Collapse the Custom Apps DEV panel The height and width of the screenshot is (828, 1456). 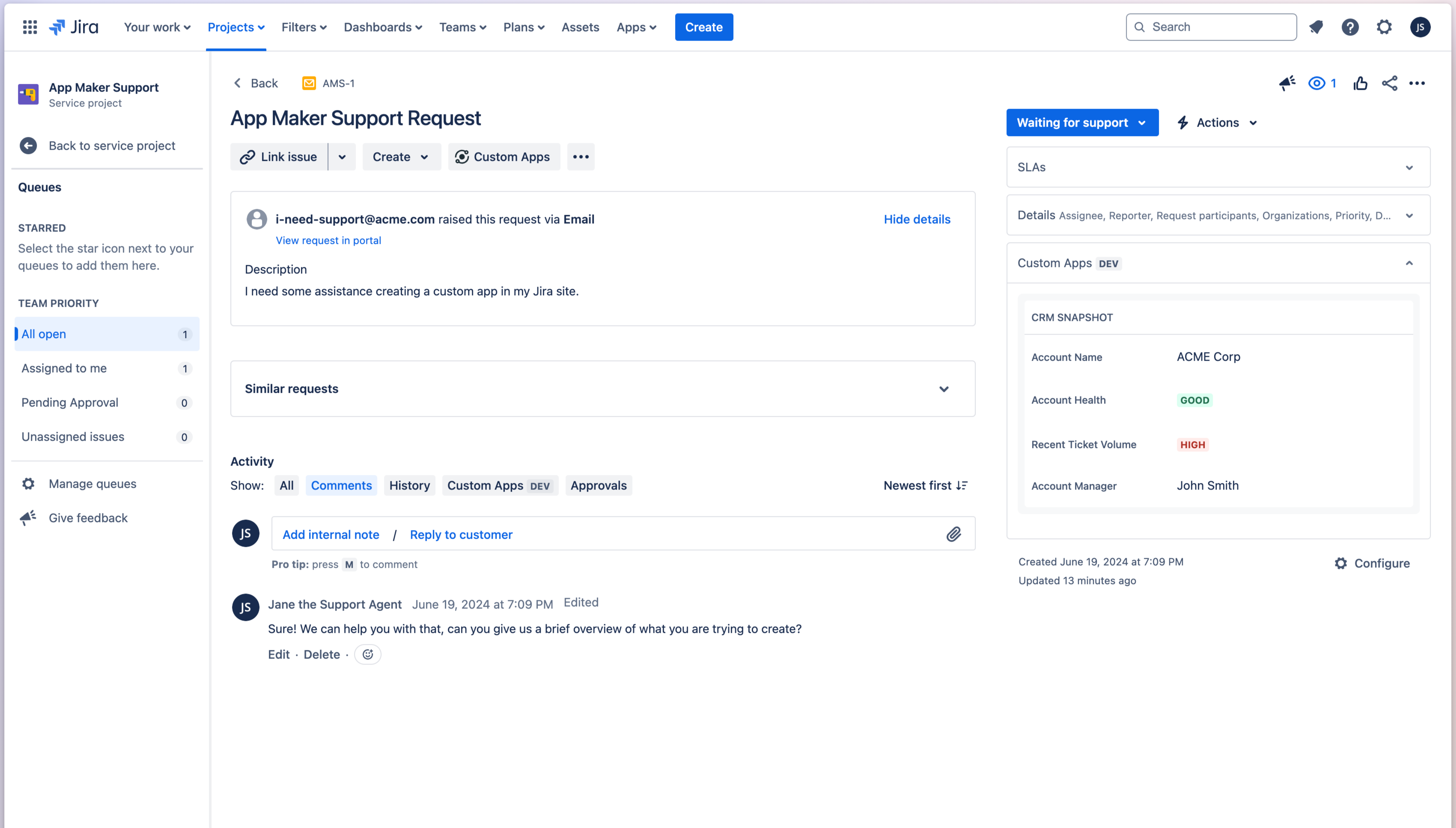pos(1409,263)
